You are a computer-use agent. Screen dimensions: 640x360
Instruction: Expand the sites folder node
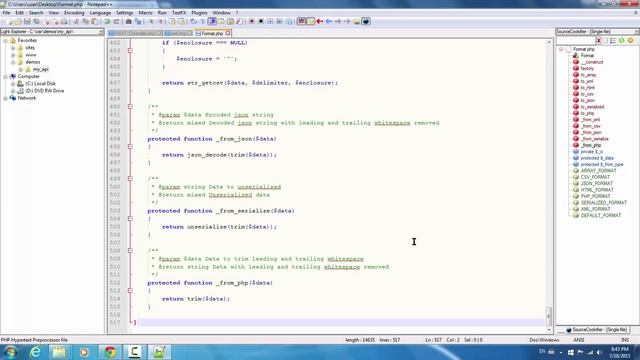click(x=13, y=48)
